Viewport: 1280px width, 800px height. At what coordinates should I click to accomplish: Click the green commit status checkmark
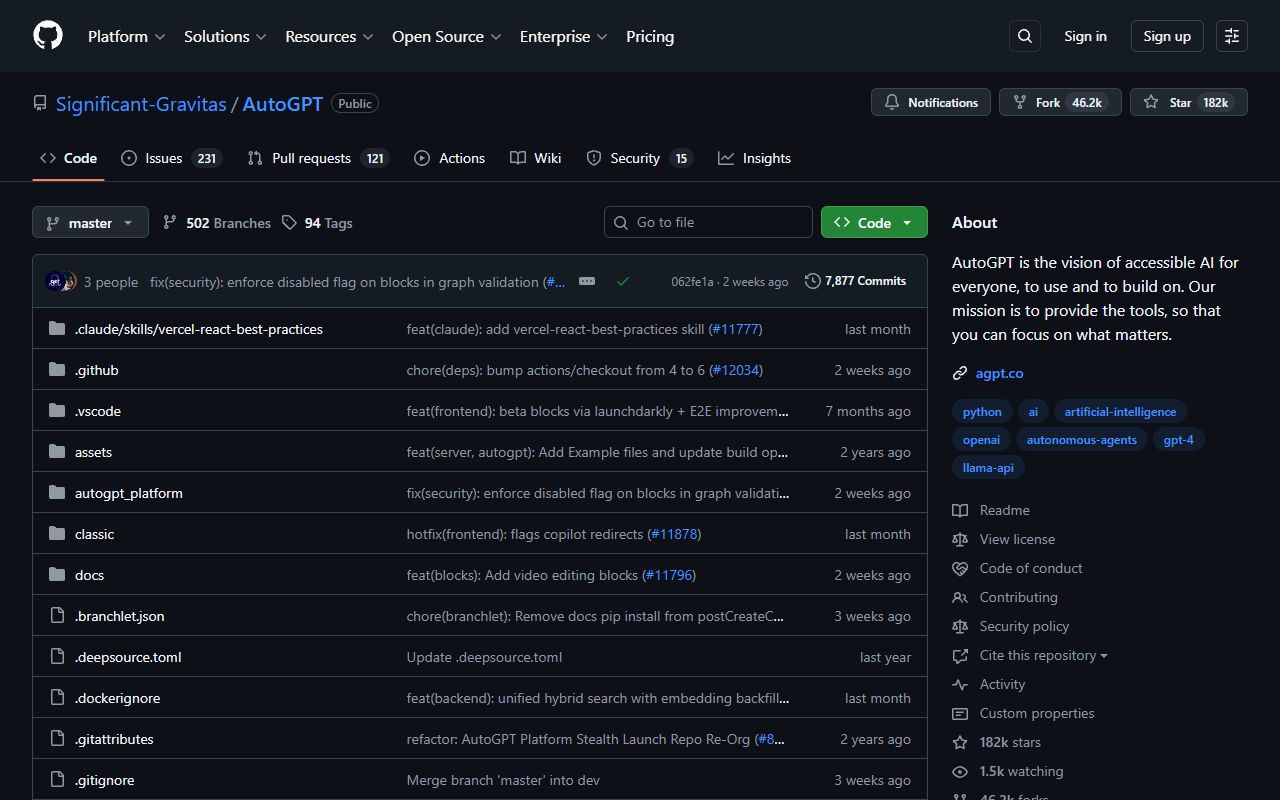[x=623, y=281]
